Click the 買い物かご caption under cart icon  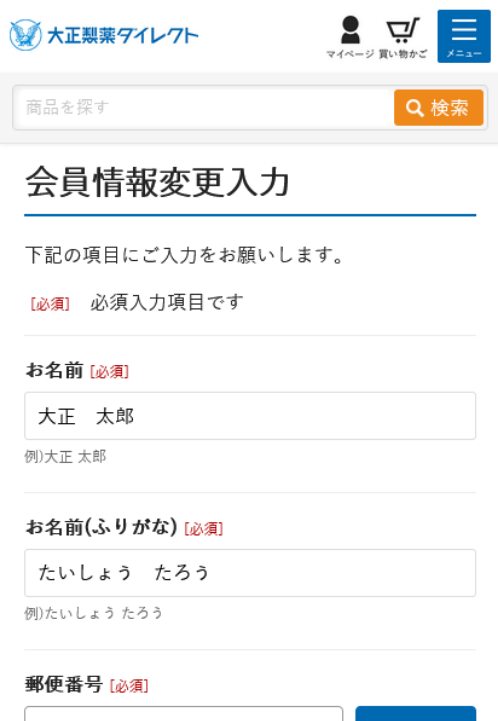point(403,54)
